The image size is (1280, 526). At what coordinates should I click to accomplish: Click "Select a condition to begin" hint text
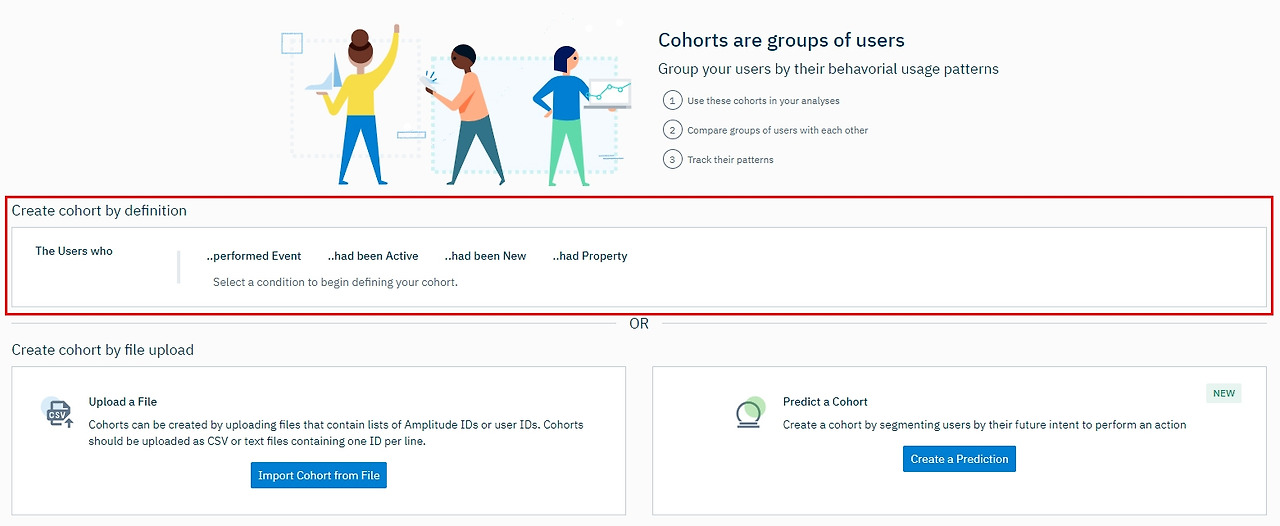pos(335,282)
